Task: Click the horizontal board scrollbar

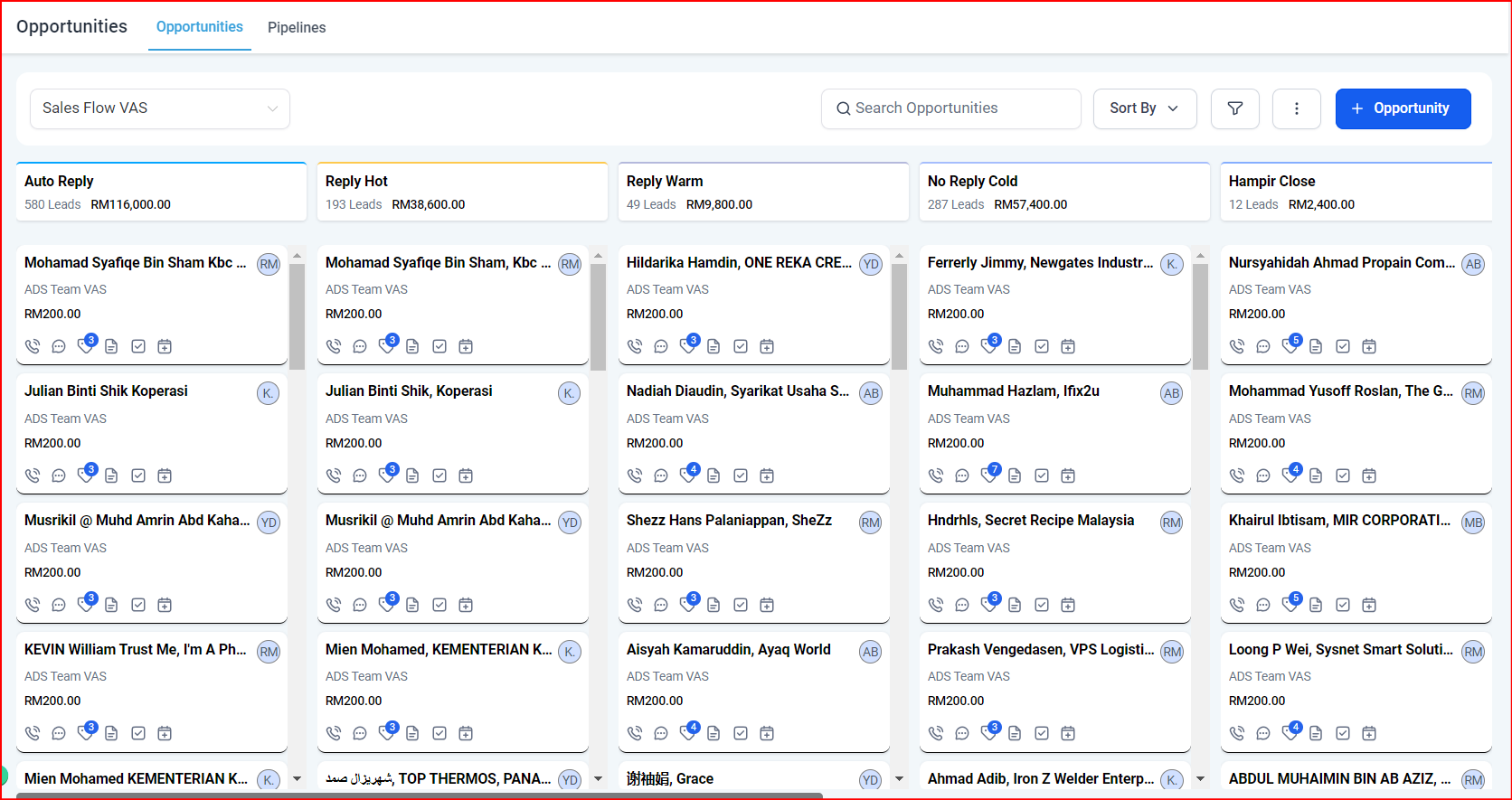Action: click(420, 795)
